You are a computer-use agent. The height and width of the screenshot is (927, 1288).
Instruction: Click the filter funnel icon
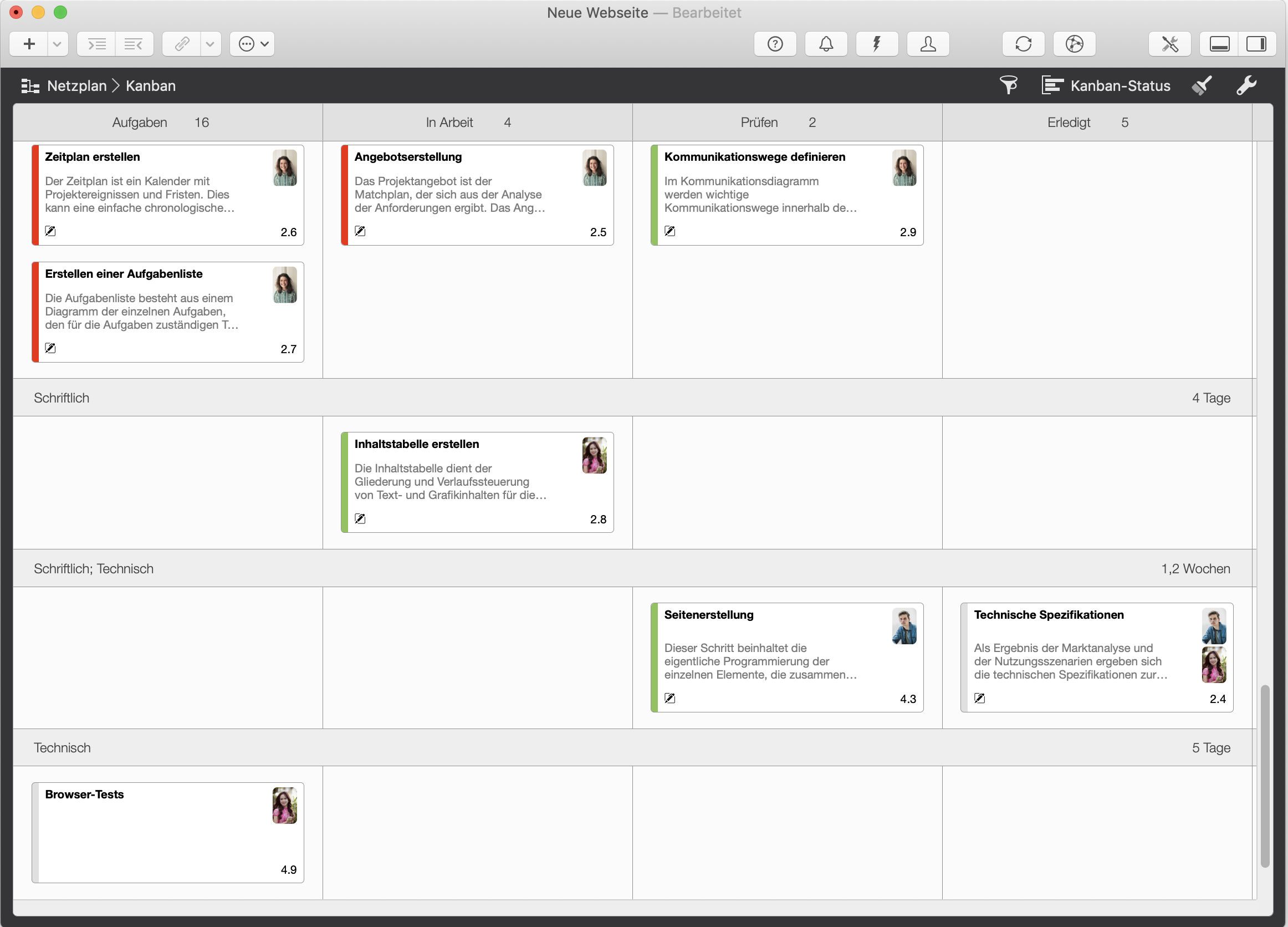pos(1008,86)
